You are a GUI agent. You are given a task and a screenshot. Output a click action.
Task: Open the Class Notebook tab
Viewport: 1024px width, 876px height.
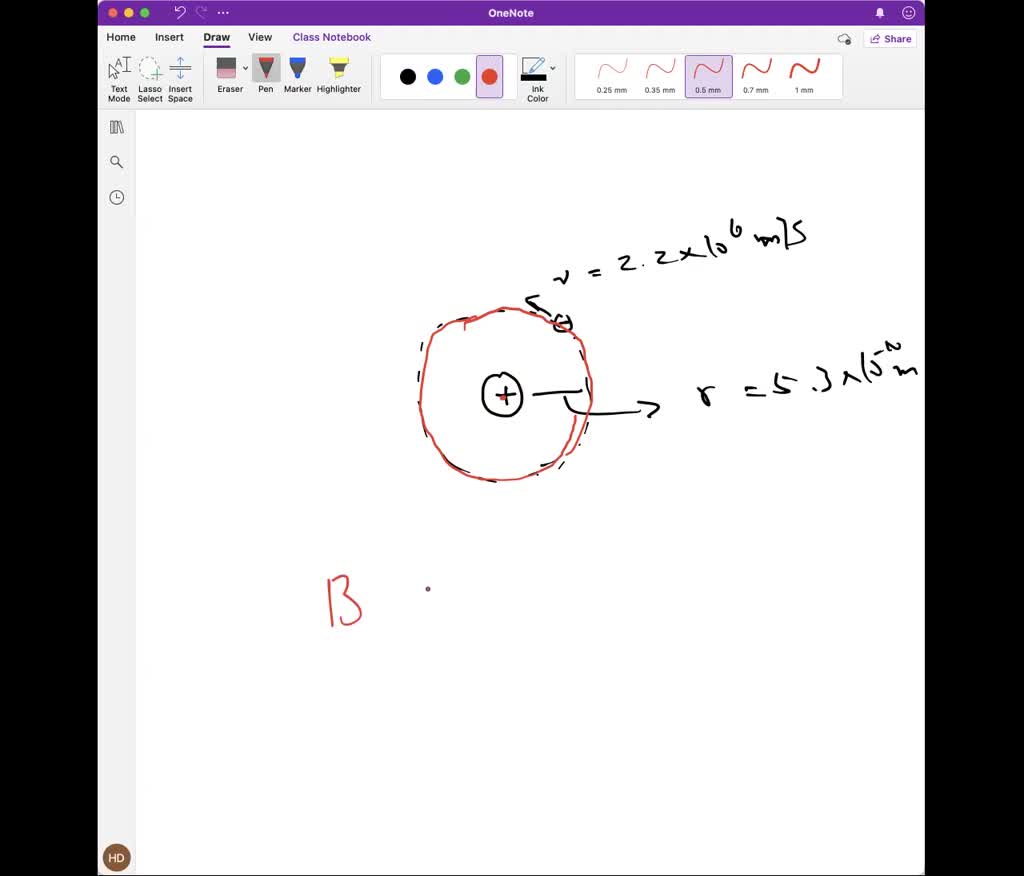(x=331, y=37)
